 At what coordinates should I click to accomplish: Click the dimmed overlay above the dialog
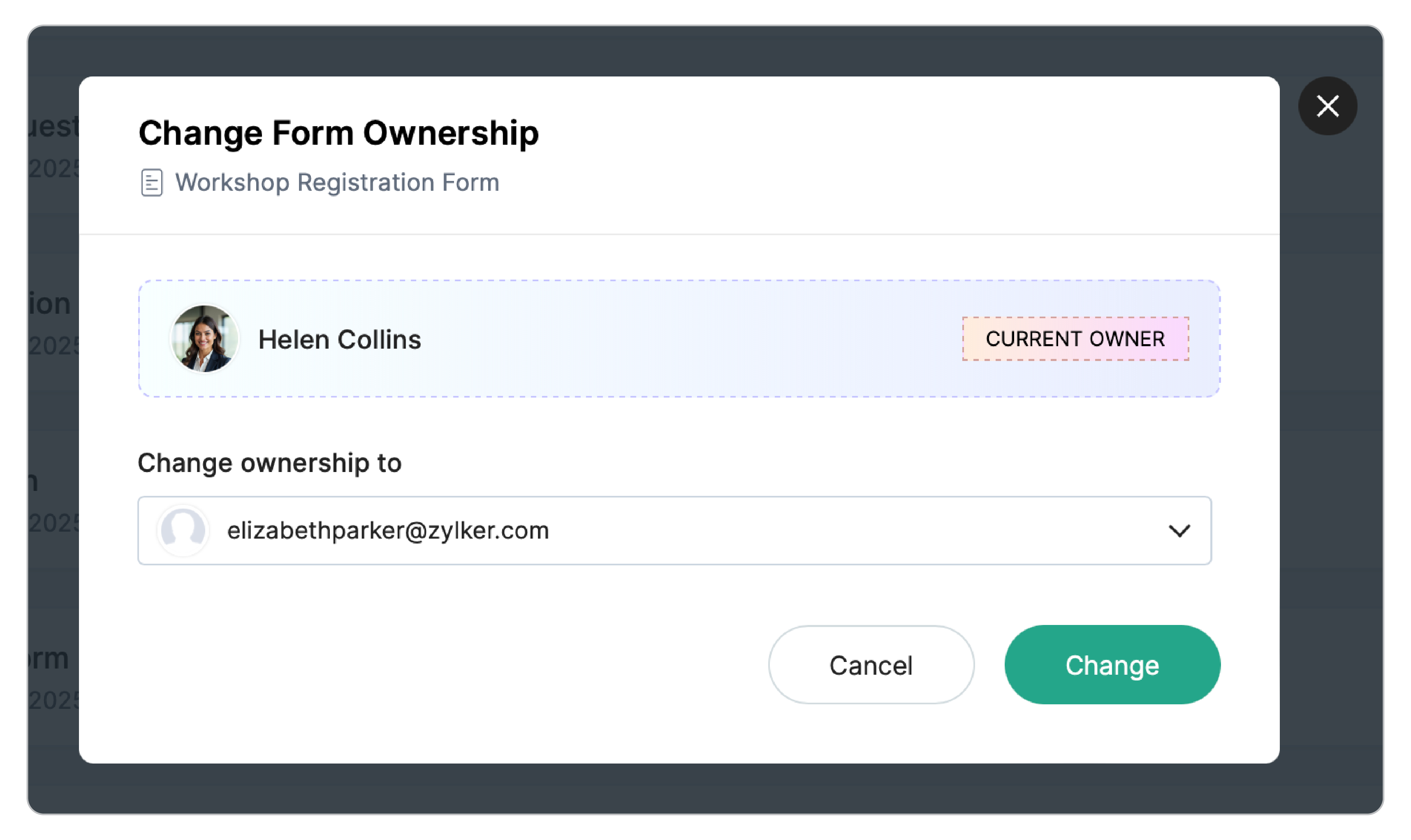click(x=679, y=51)
